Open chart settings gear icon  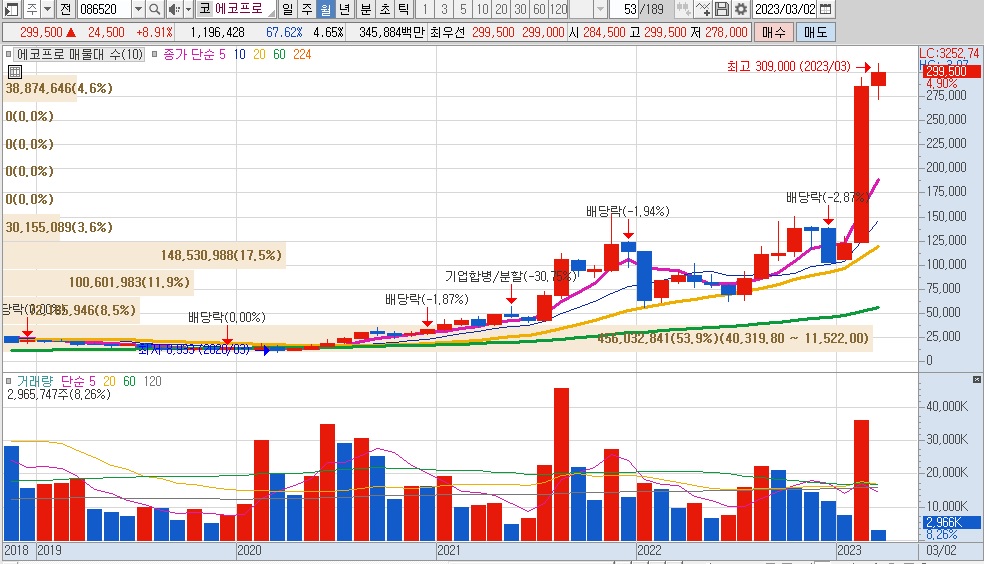click(741, 9)
